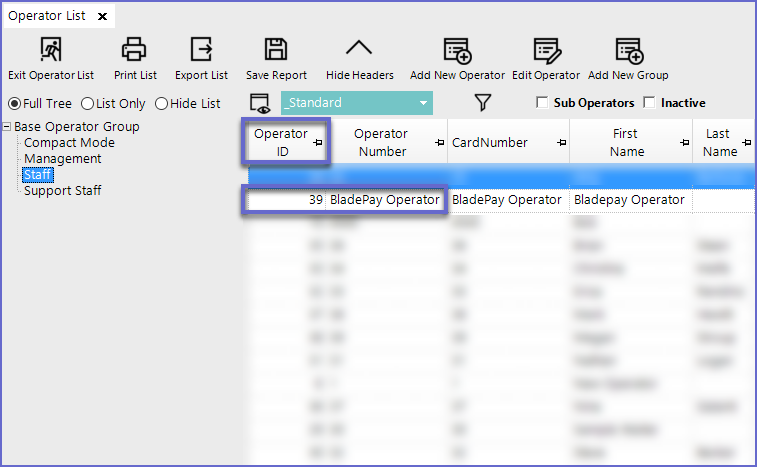Enable the Sub Operators checkbox

tap(542, 103)
